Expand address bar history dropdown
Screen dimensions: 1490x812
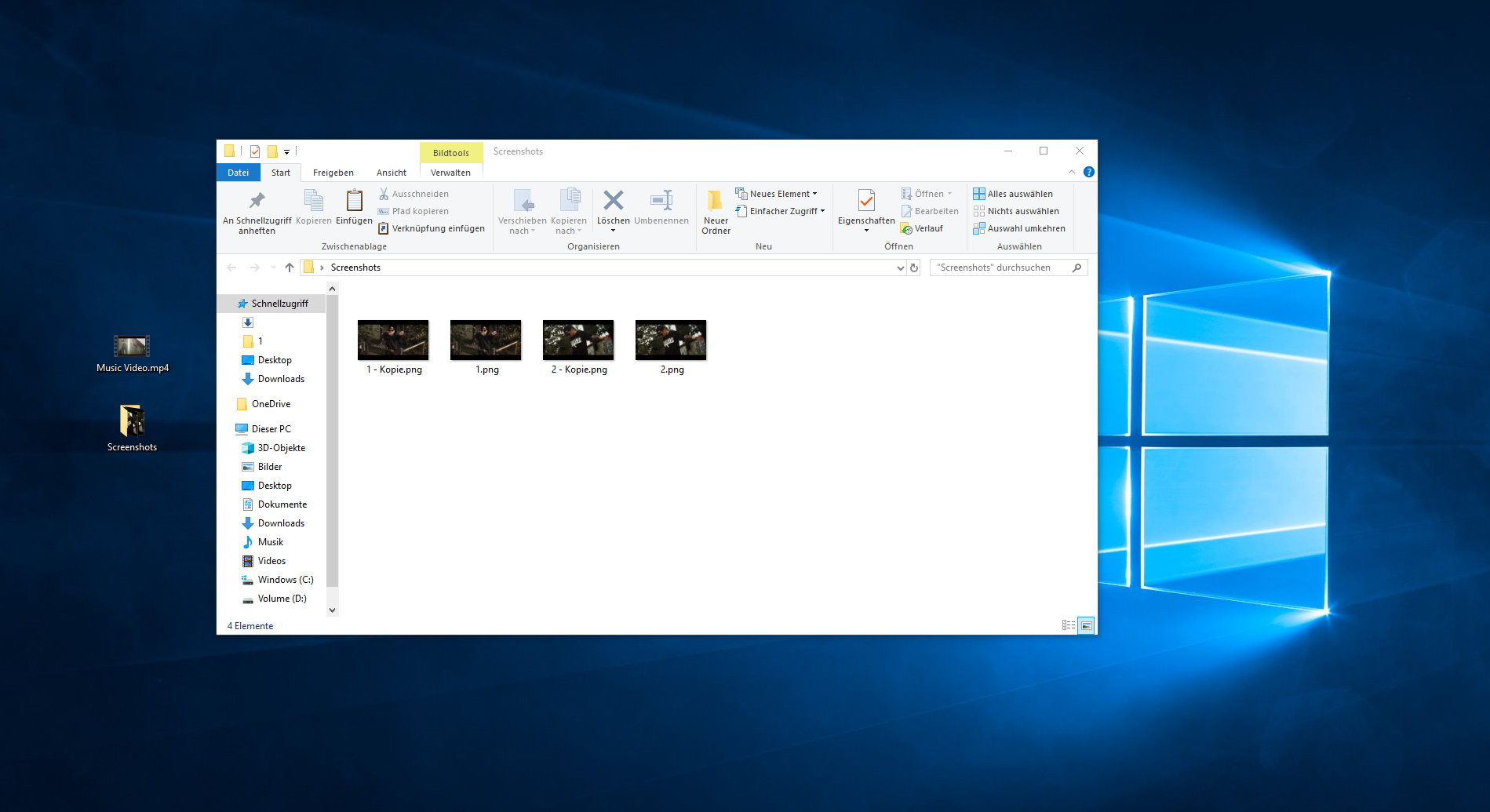900,268
